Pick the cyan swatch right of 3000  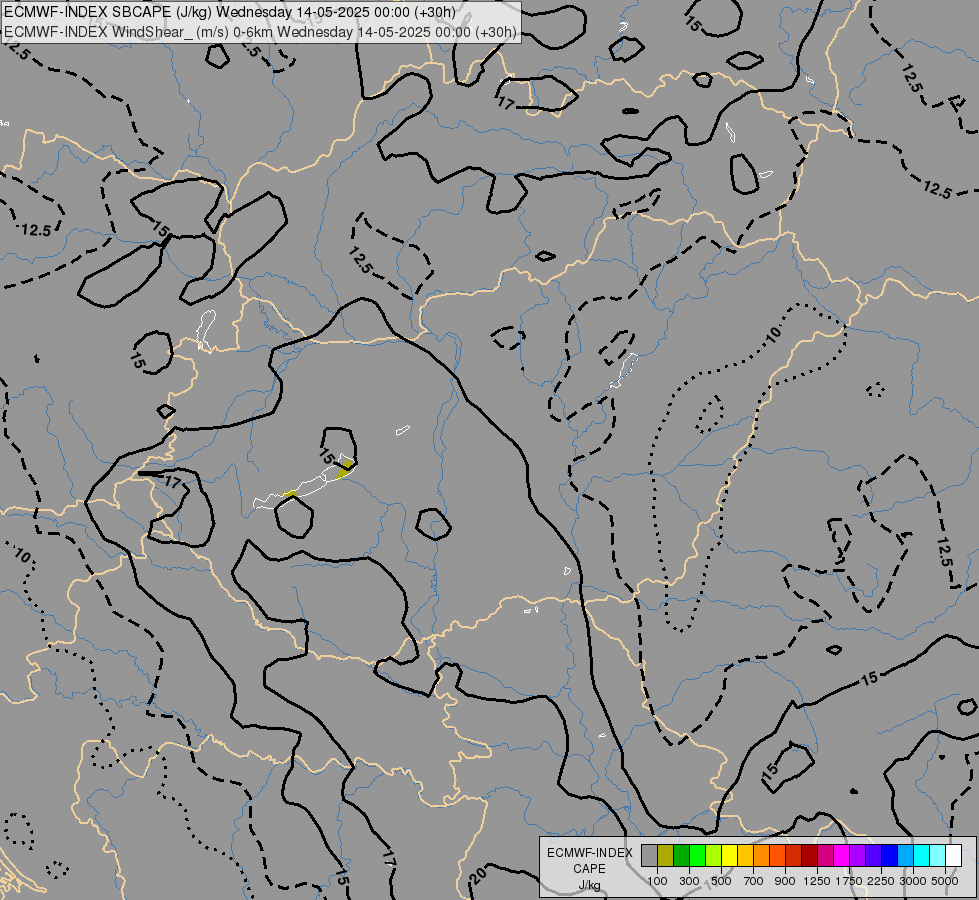[922, 856]
